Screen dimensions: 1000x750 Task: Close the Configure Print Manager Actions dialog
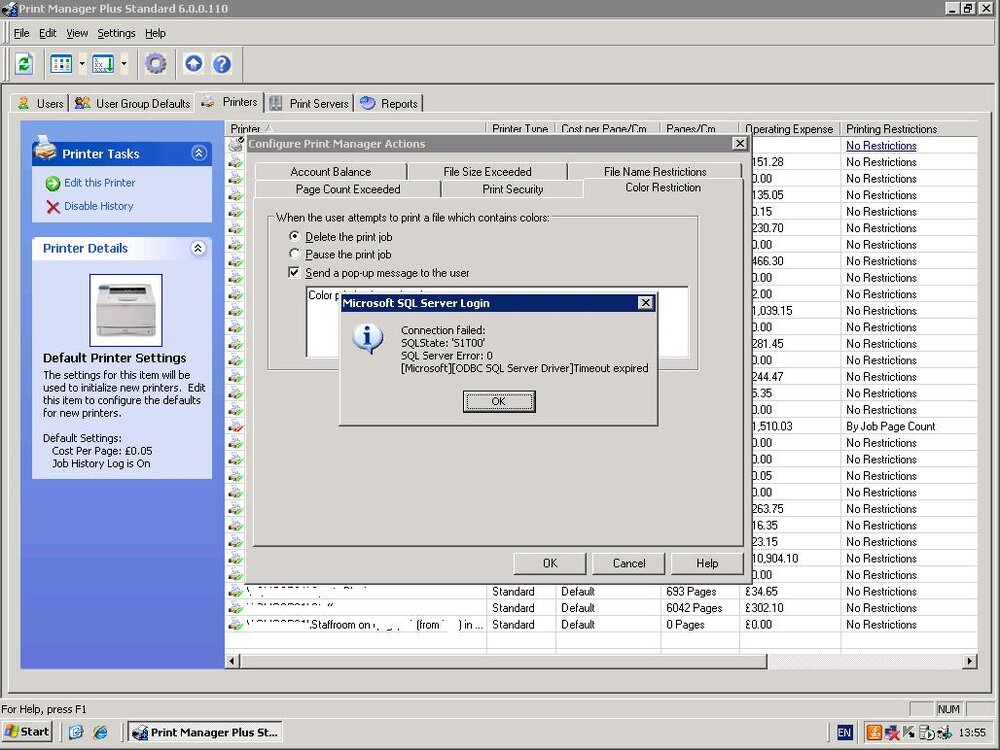(739, 143)
